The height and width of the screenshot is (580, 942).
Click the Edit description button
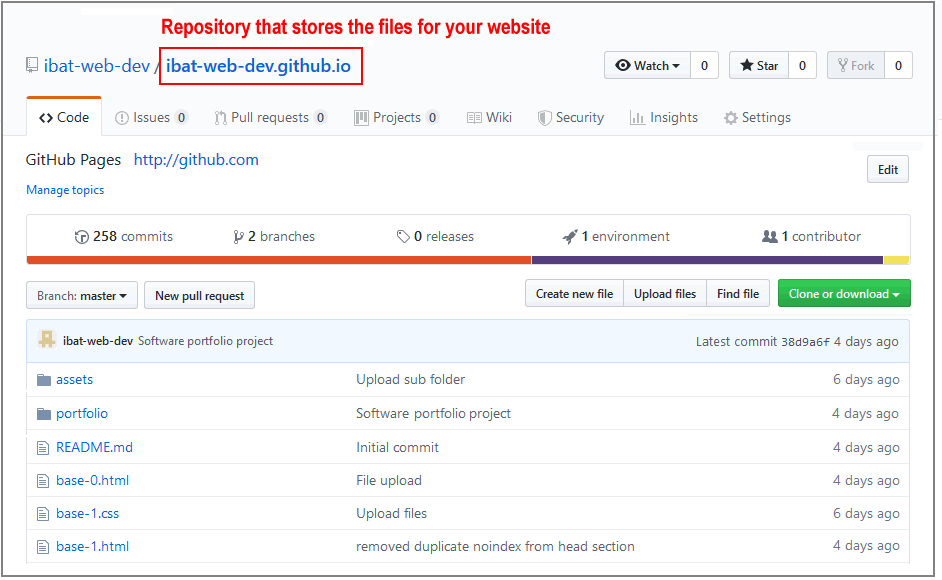click(888, 170)
